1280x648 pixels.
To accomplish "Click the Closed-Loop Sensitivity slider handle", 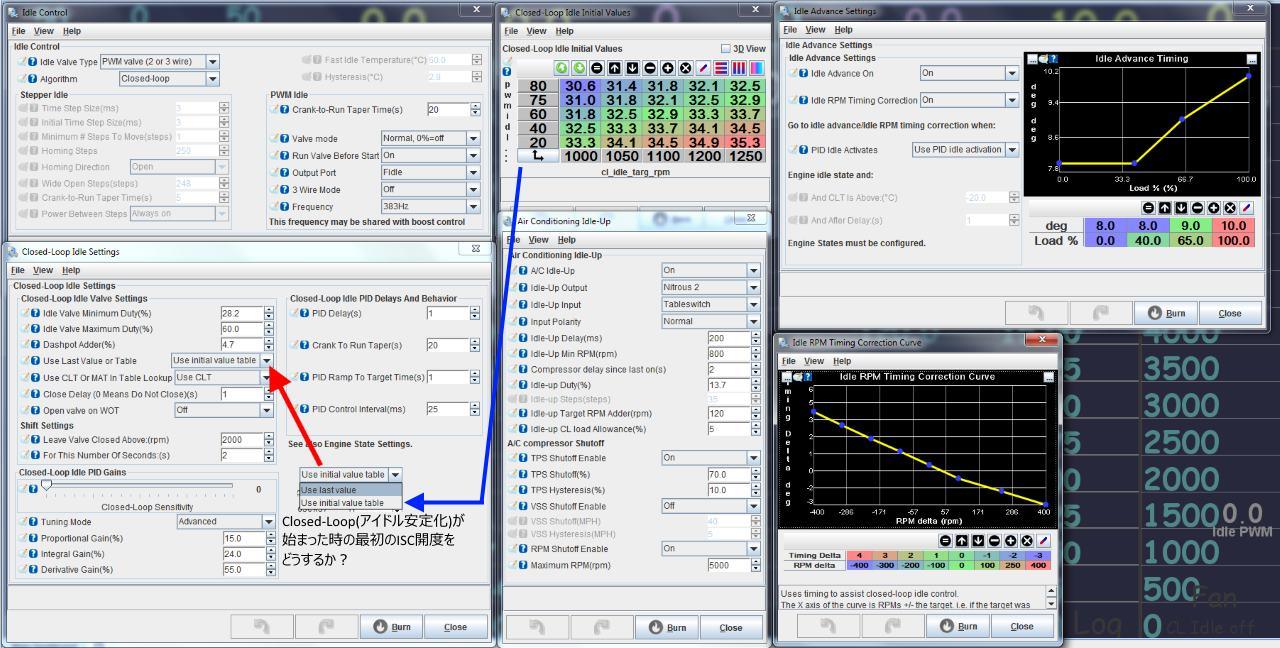I will [46, 485].
